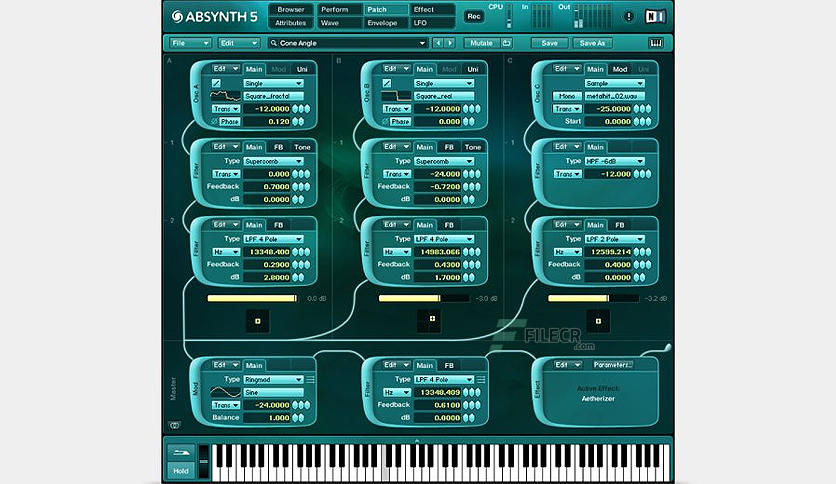Click the Save As button
The width and height of the screenshot is (836, 484).
pos(592,43)
